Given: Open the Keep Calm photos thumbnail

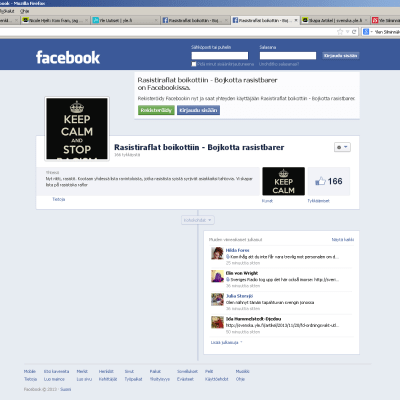Looking at the screenshot, I should pos(283,181).
